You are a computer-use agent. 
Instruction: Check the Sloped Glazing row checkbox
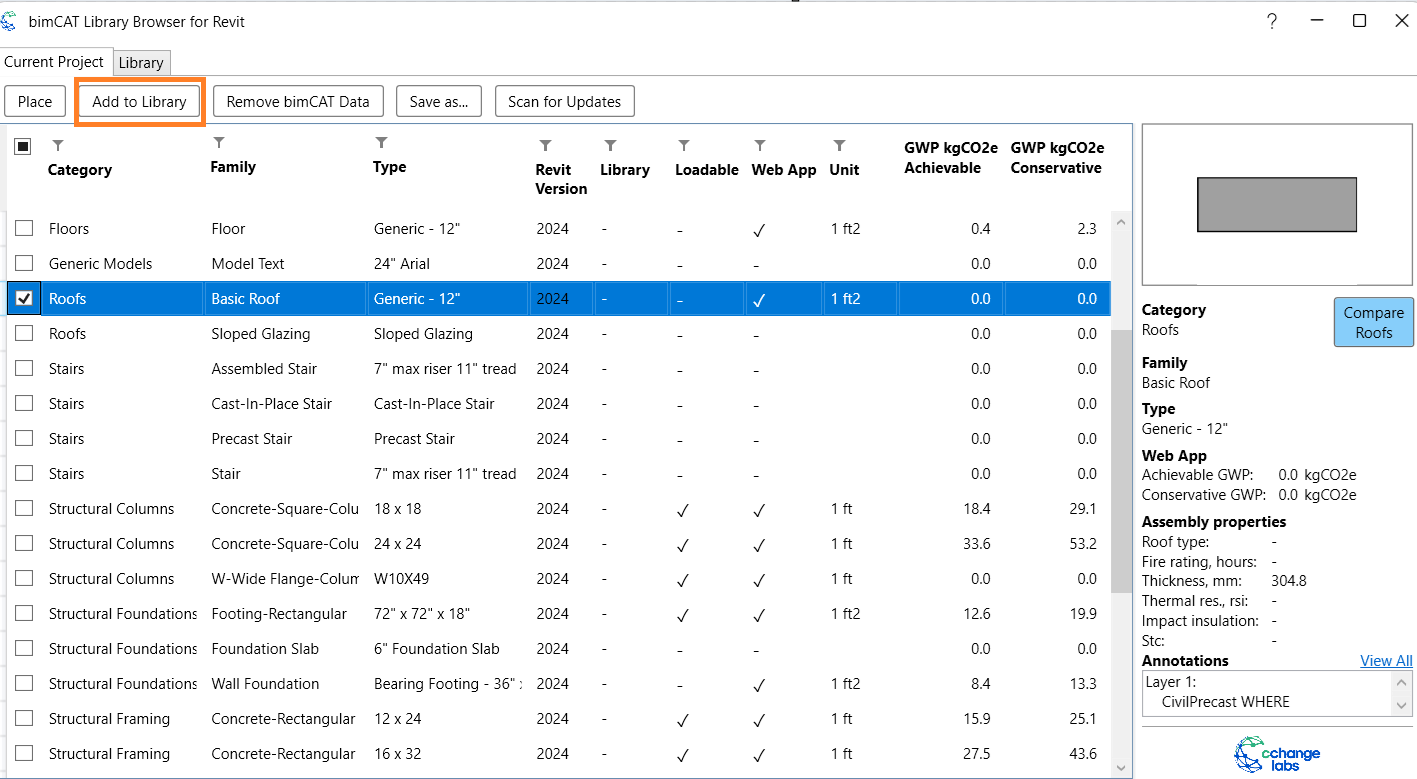point(24,334)
